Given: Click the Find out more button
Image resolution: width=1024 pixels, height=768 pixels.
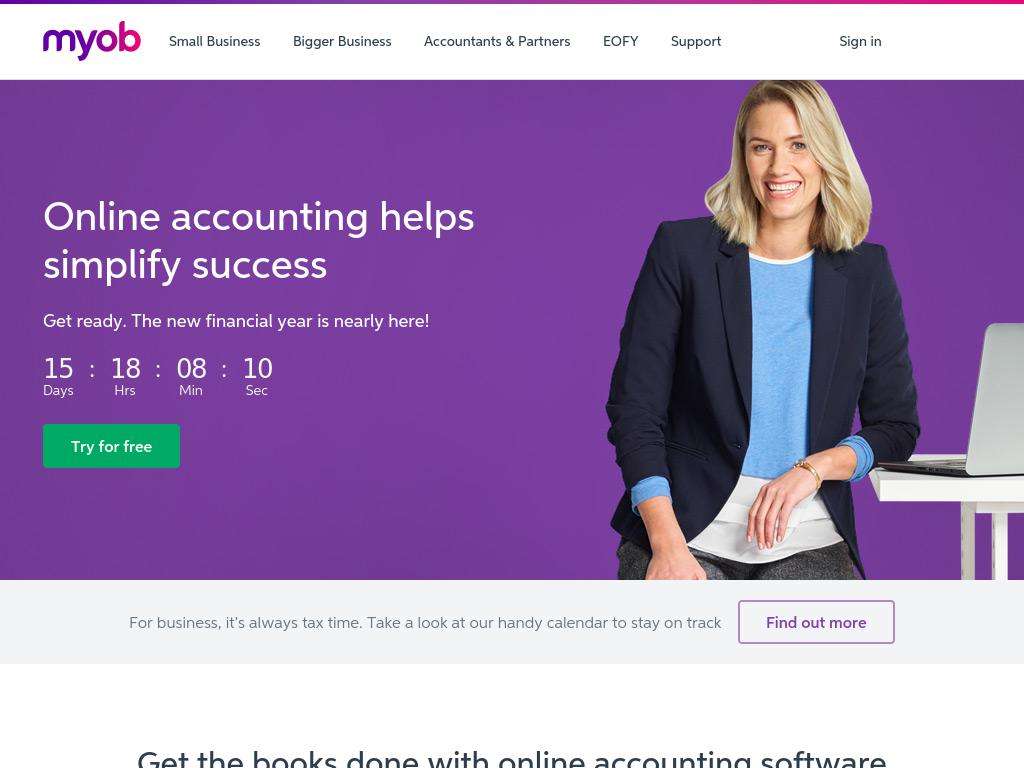Looking at the screenshot, I should 816,622.
